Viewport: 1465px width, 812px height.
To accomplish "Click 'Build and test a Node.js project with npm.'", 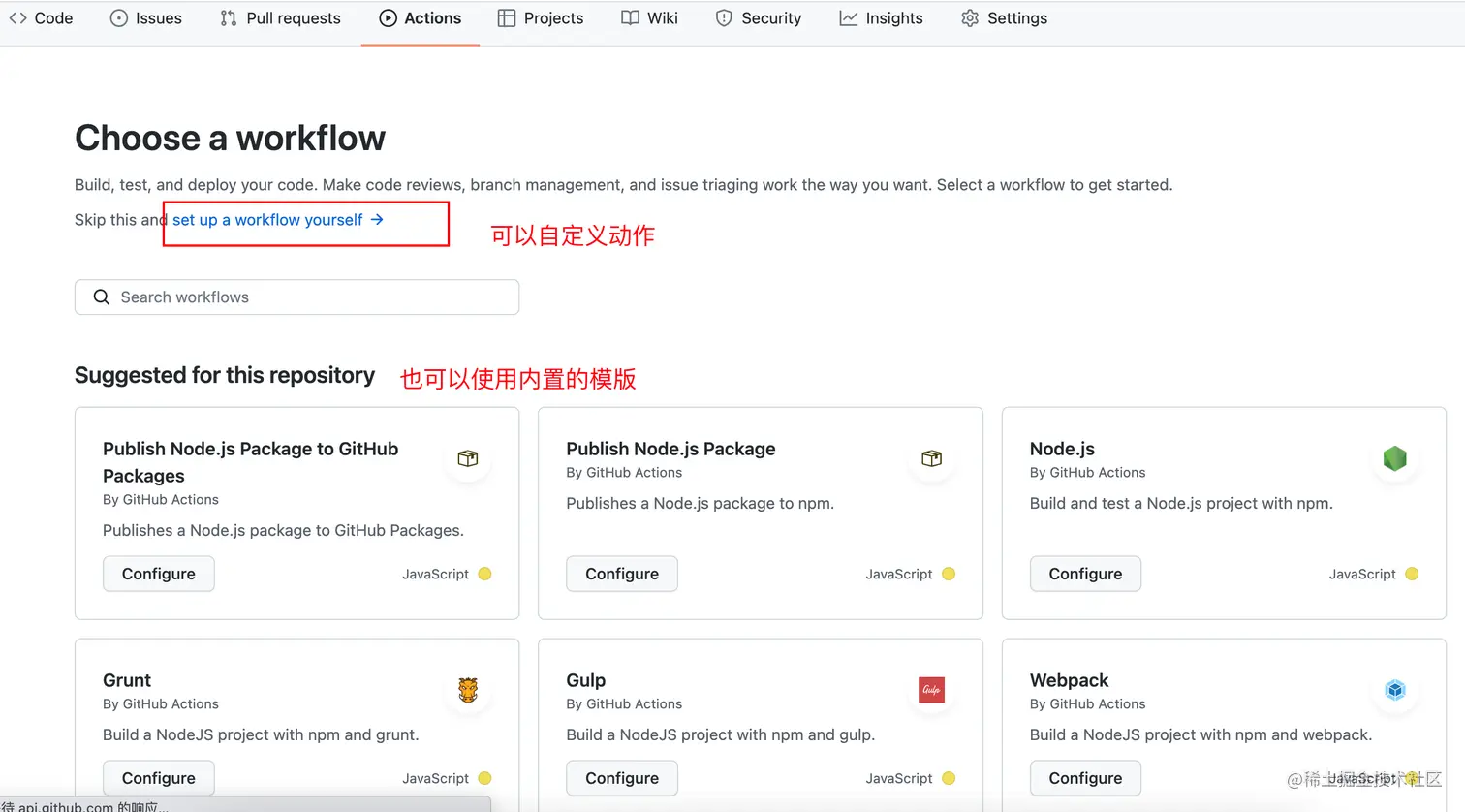I will [x=1181, y=504].
